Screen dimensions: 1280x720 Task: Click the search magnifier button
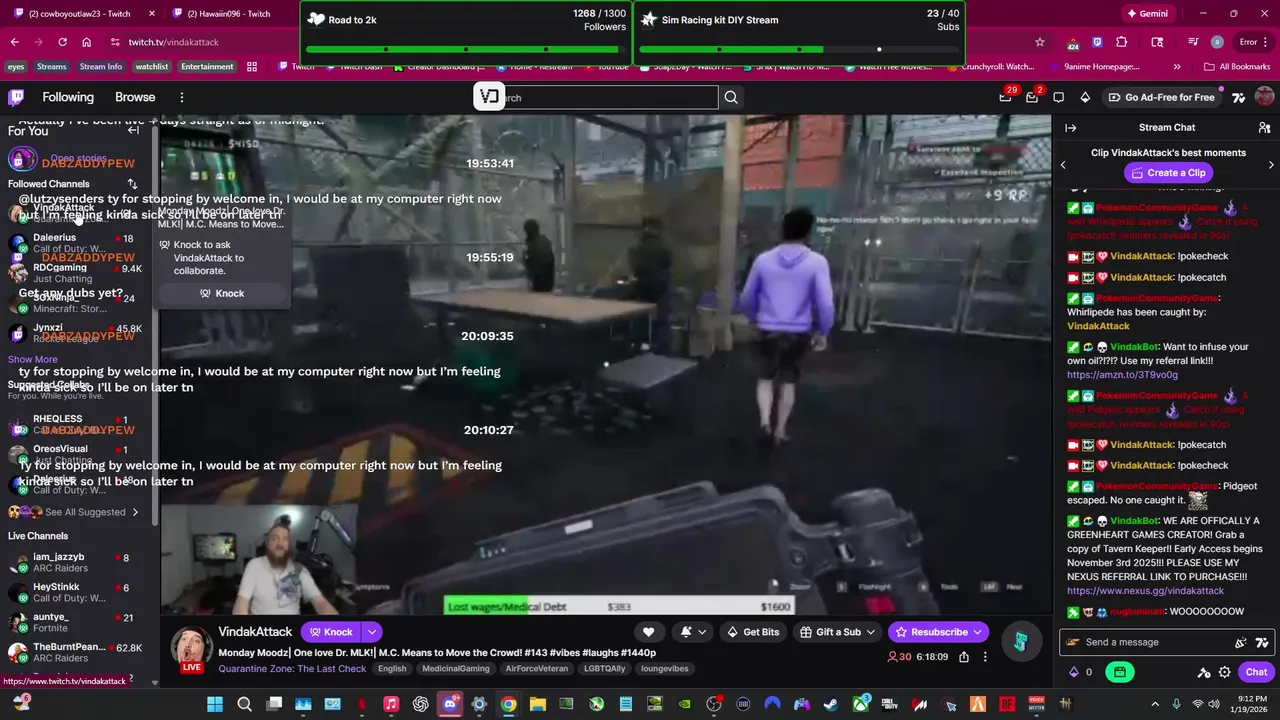(731, 97)
